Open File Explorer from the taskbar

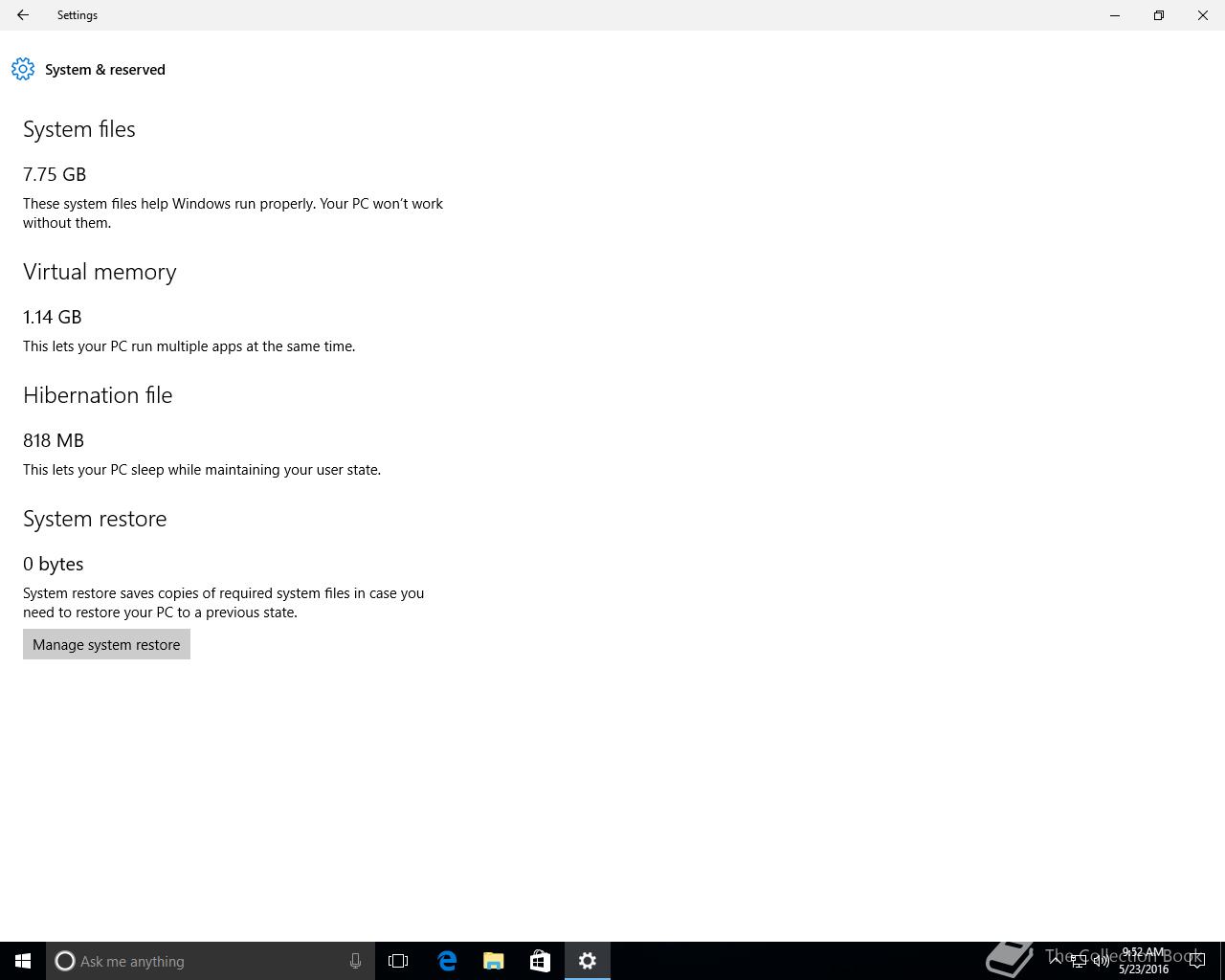pos(494,961)
